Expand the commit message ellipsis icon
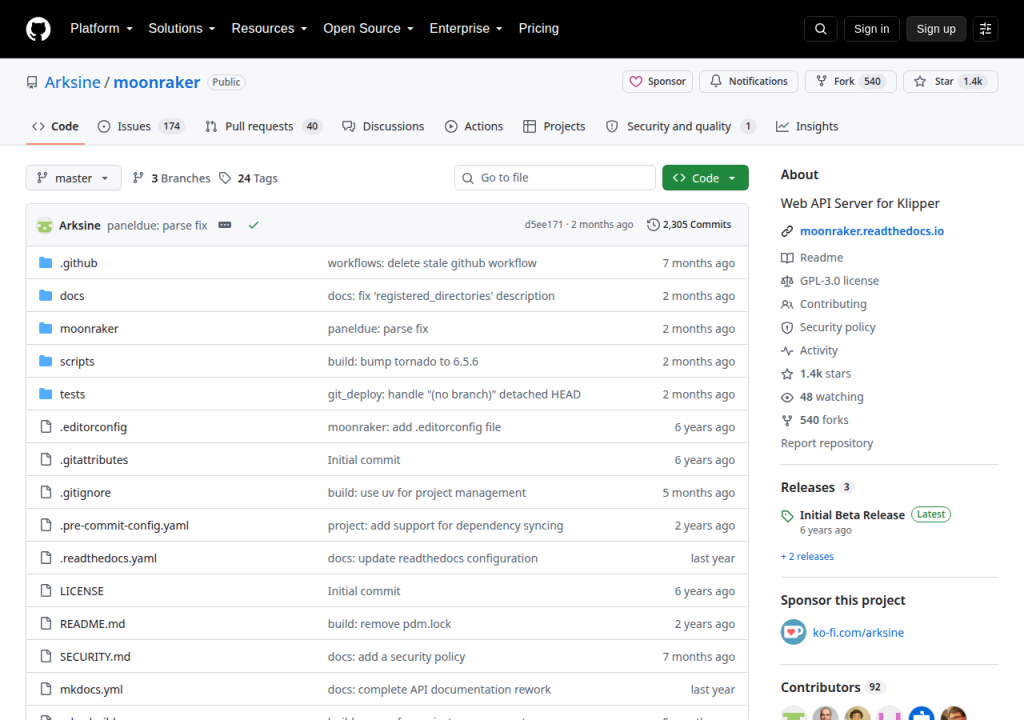The width and height of the screenshot is (1024, 720). coord(225,225)
